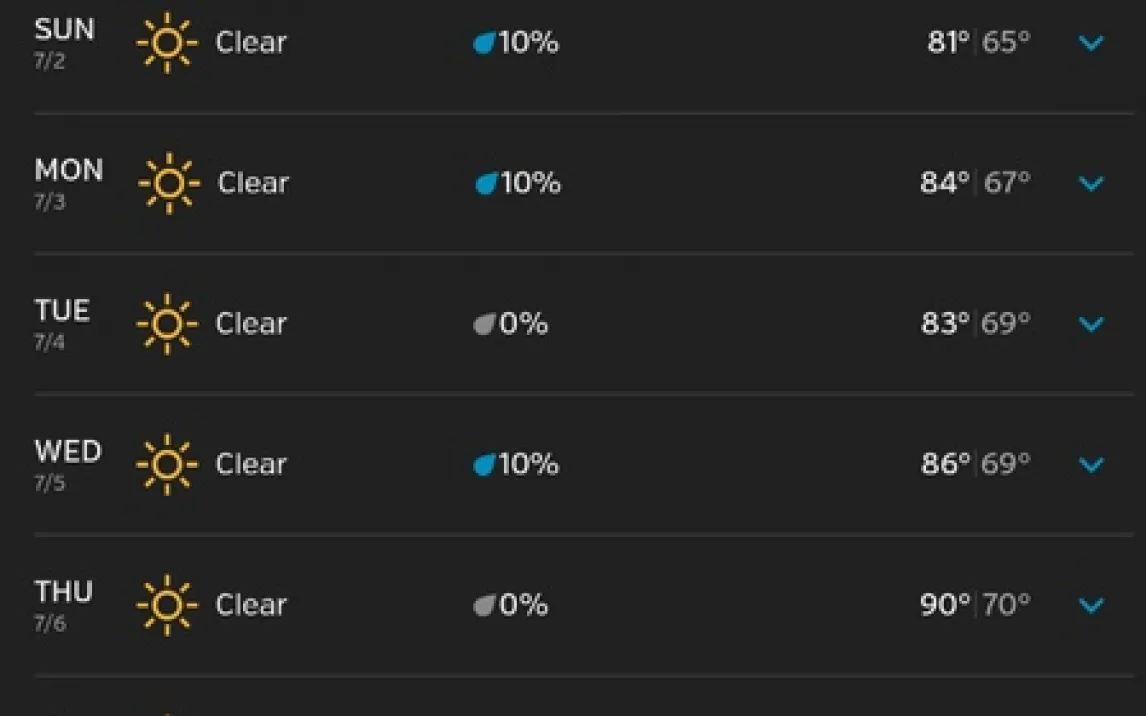The width and height of the screenshot is (1146, 716).
Task: Click Tuesday's Clear condition text
Action: click(251, 324)
